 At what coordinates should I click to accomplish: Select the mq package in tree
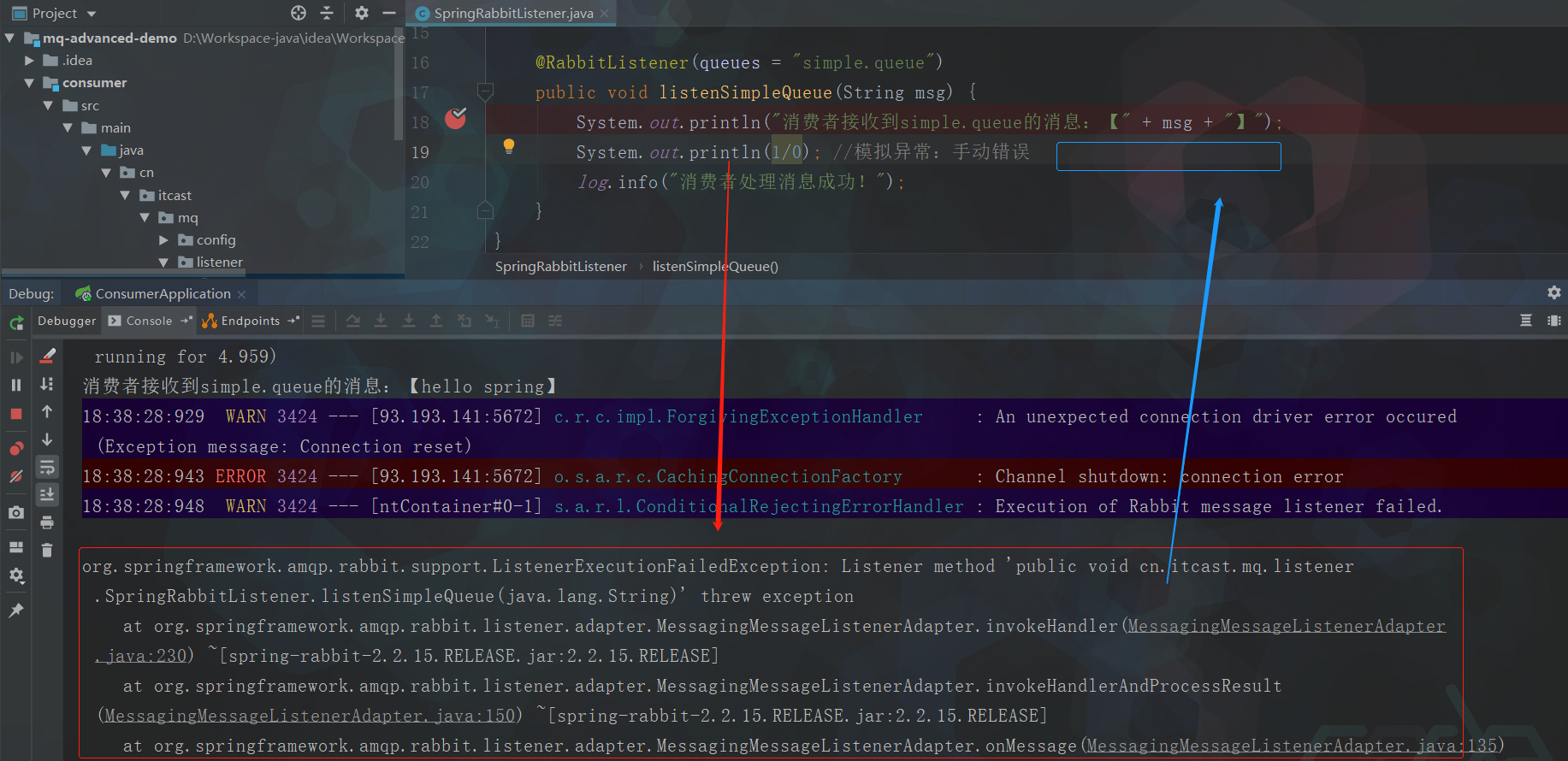187,218
